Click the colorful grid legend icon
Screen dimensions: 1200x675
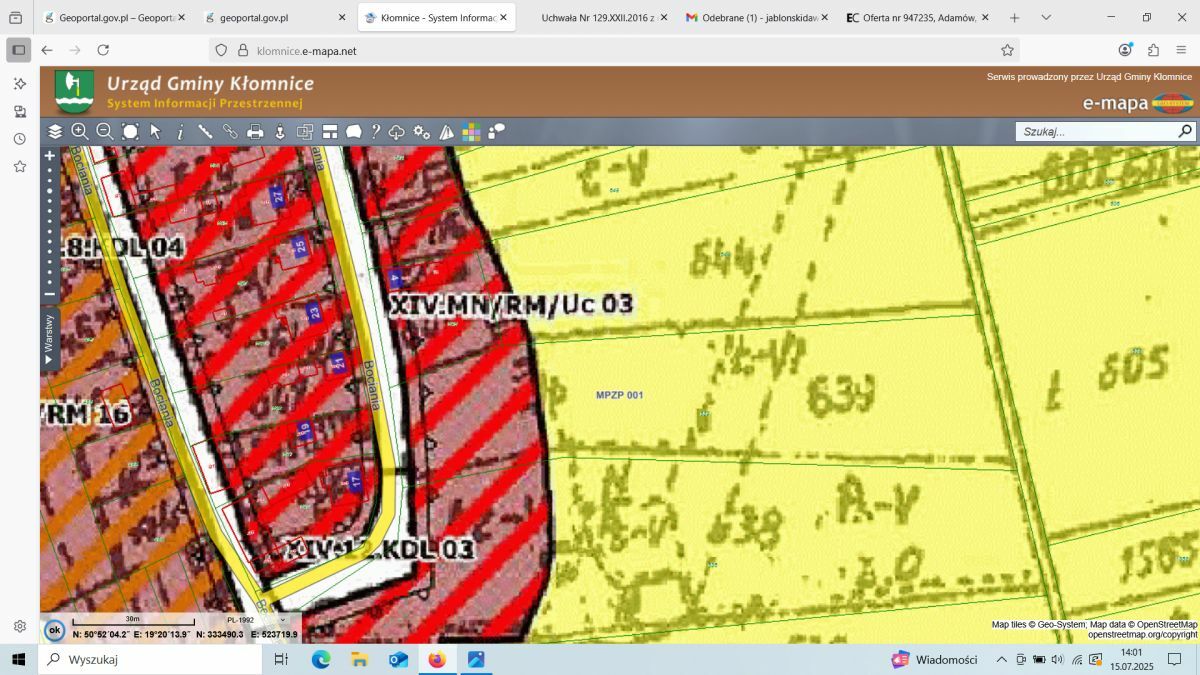[471, 131]
